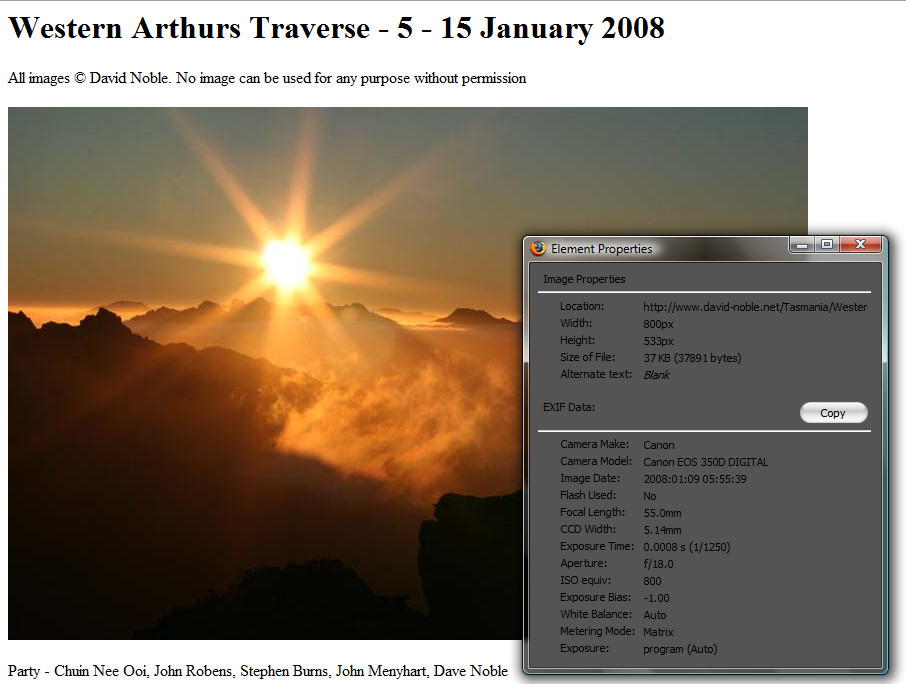Image resolution: width=906 pixels, height=684 pixels.
Task: Click the Exposure Time value 1/1250
Action: point(687,547)
